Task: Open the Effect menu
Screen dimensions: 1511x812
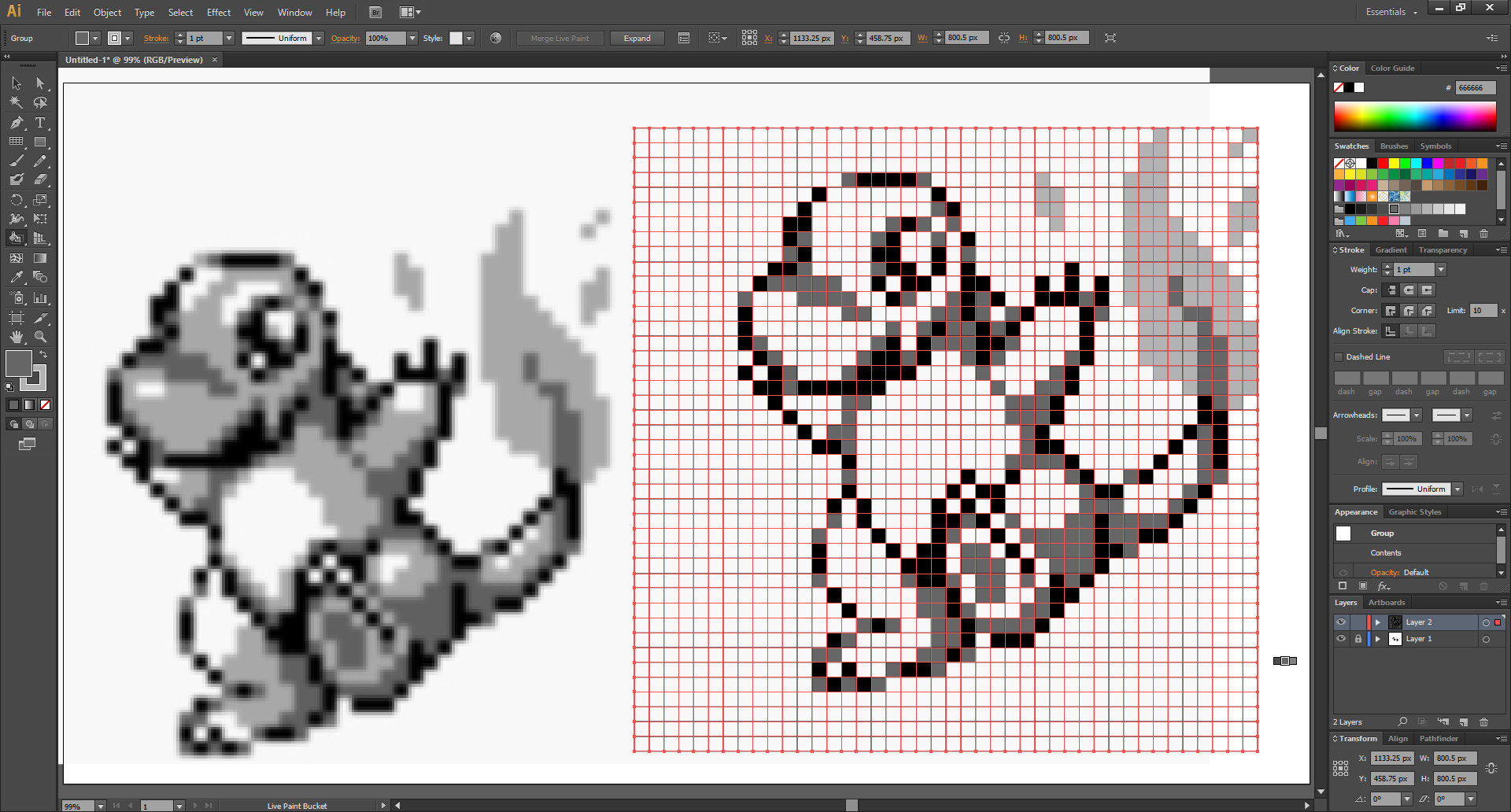Action: point(219,13)
